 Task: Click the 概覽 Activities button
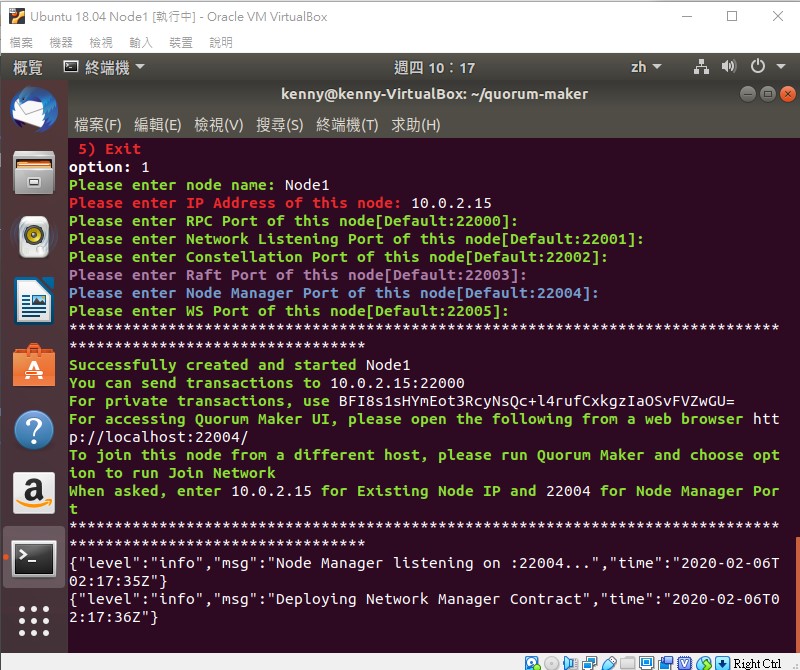[28, 67]
